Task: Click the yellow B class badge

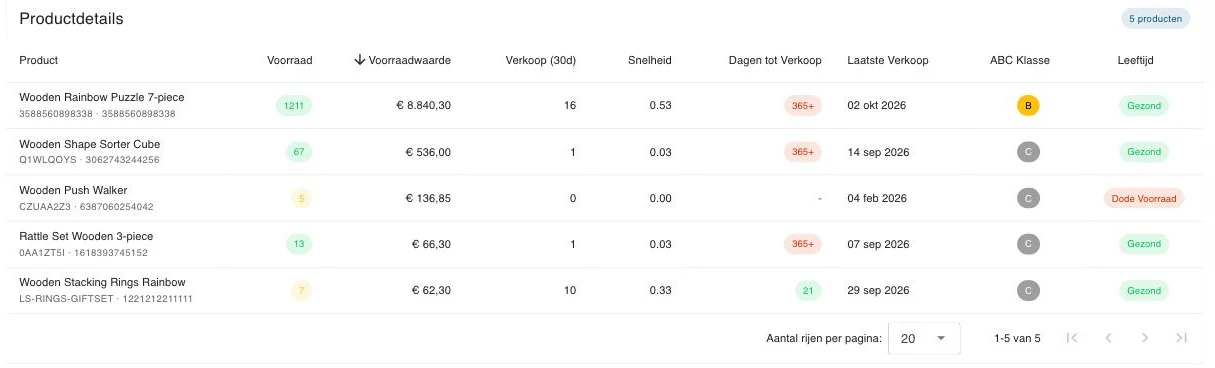Action: 1028,105
